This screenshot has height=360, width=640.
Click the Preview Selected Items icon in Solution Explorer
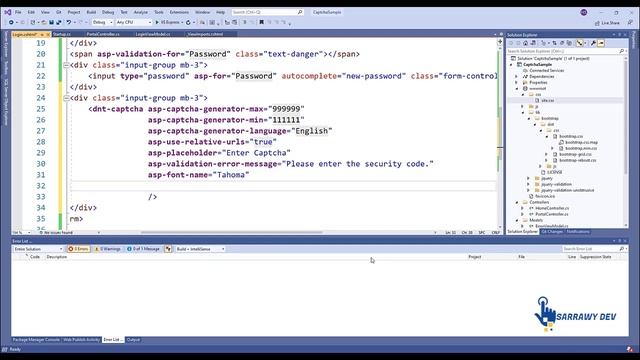[x=601, y=43]
